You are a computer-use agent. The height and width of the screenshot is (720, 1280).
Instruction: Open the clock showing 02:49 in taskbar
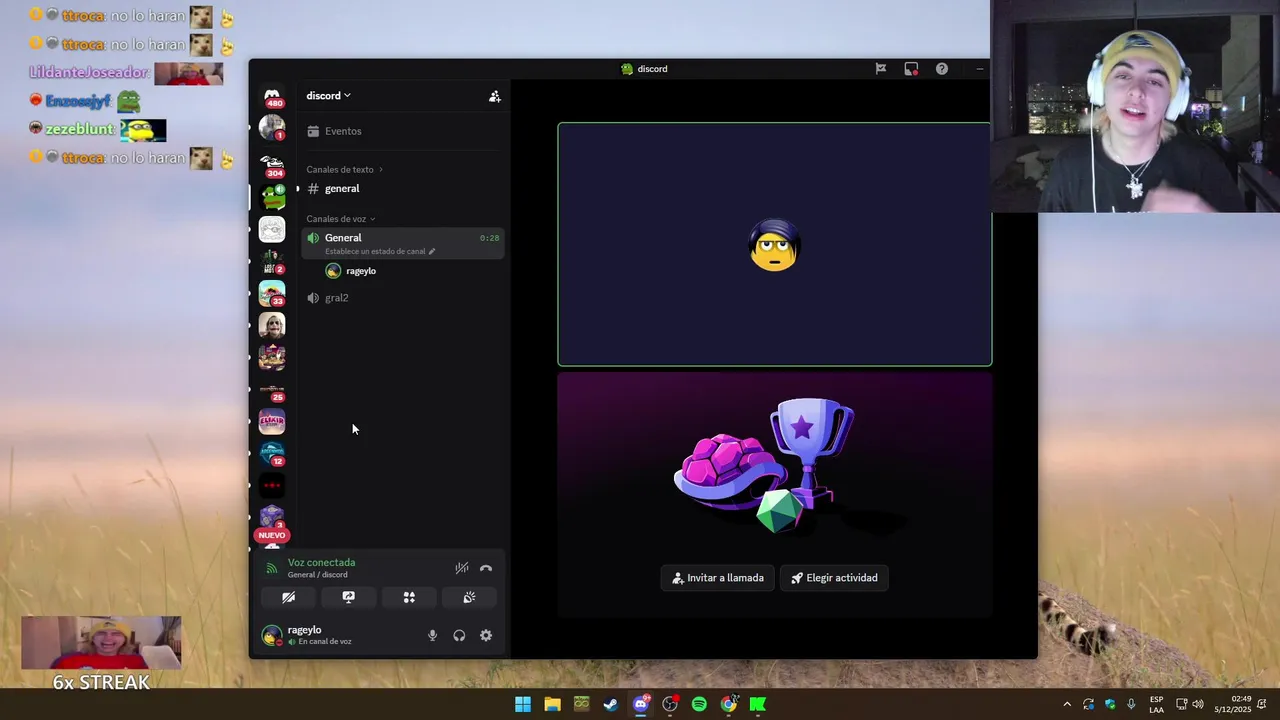click(x=1232, y=704)
